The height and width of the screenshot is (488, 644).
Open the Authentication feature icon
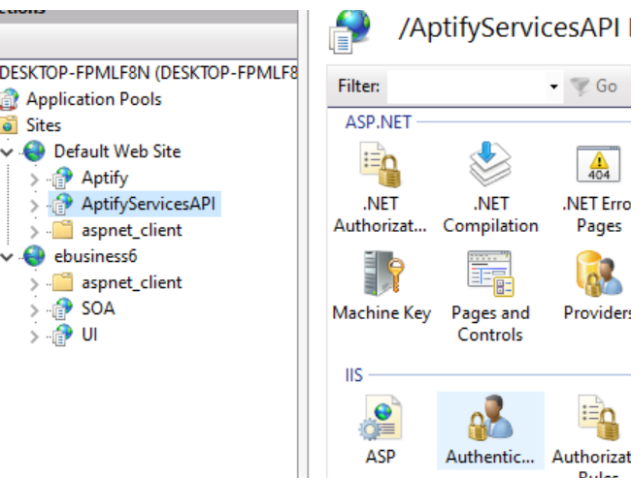(490, 418)
